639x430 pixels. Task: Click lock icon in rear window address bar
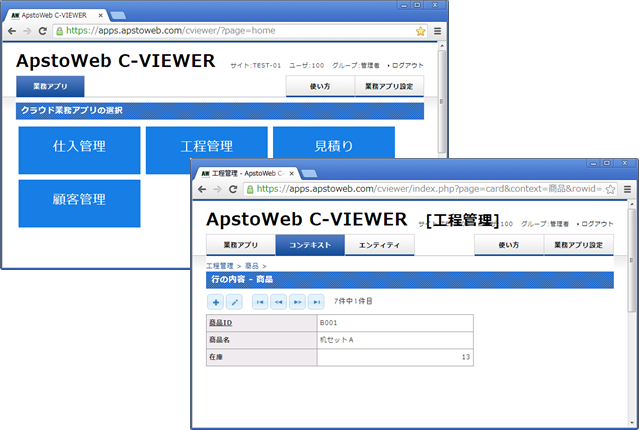[59, 31]
